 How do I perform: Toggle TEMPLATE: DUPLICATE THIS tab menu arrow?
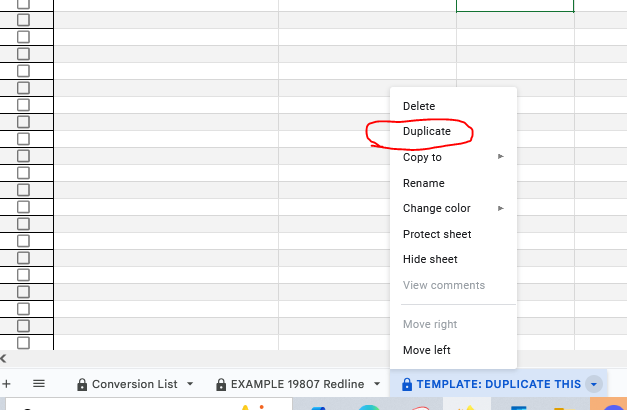coord(594,384)
